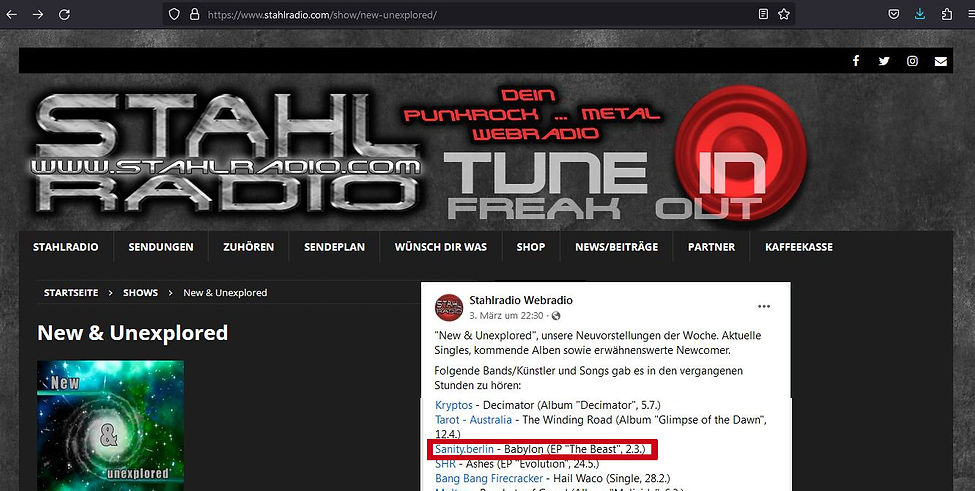Open the Bang Bang Firecracker link

click(489, 479)
